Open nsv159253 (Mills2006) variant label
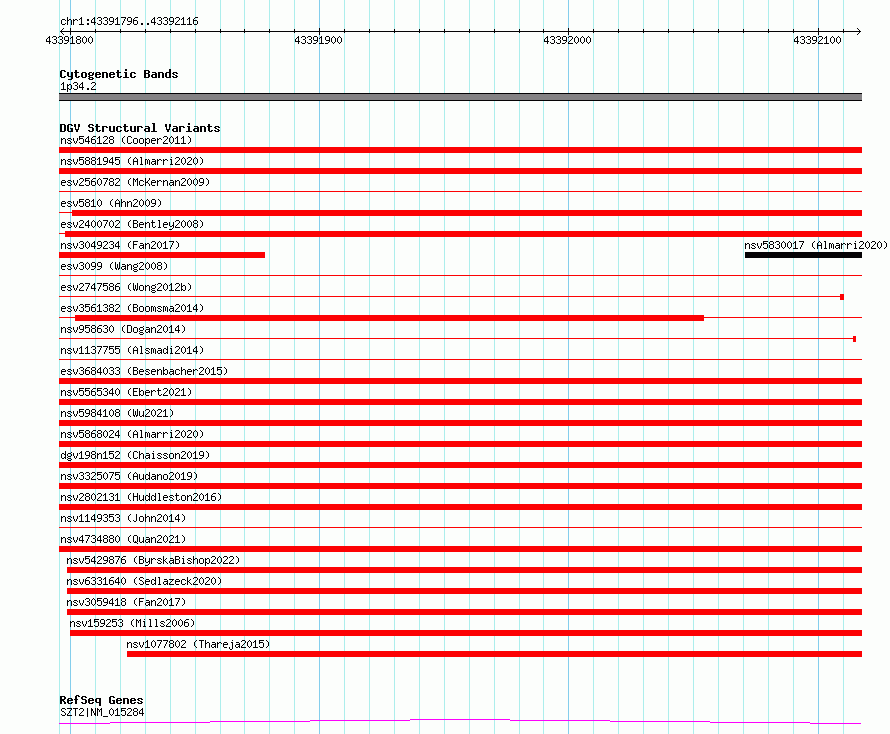Screen dimensions: 890x734 pyautogui.click(x=132, y=623)
